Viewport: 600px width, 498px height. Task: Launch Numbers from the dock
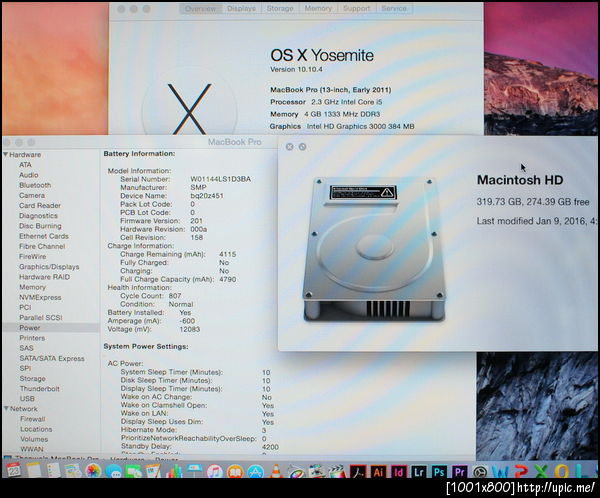point(174,471)
